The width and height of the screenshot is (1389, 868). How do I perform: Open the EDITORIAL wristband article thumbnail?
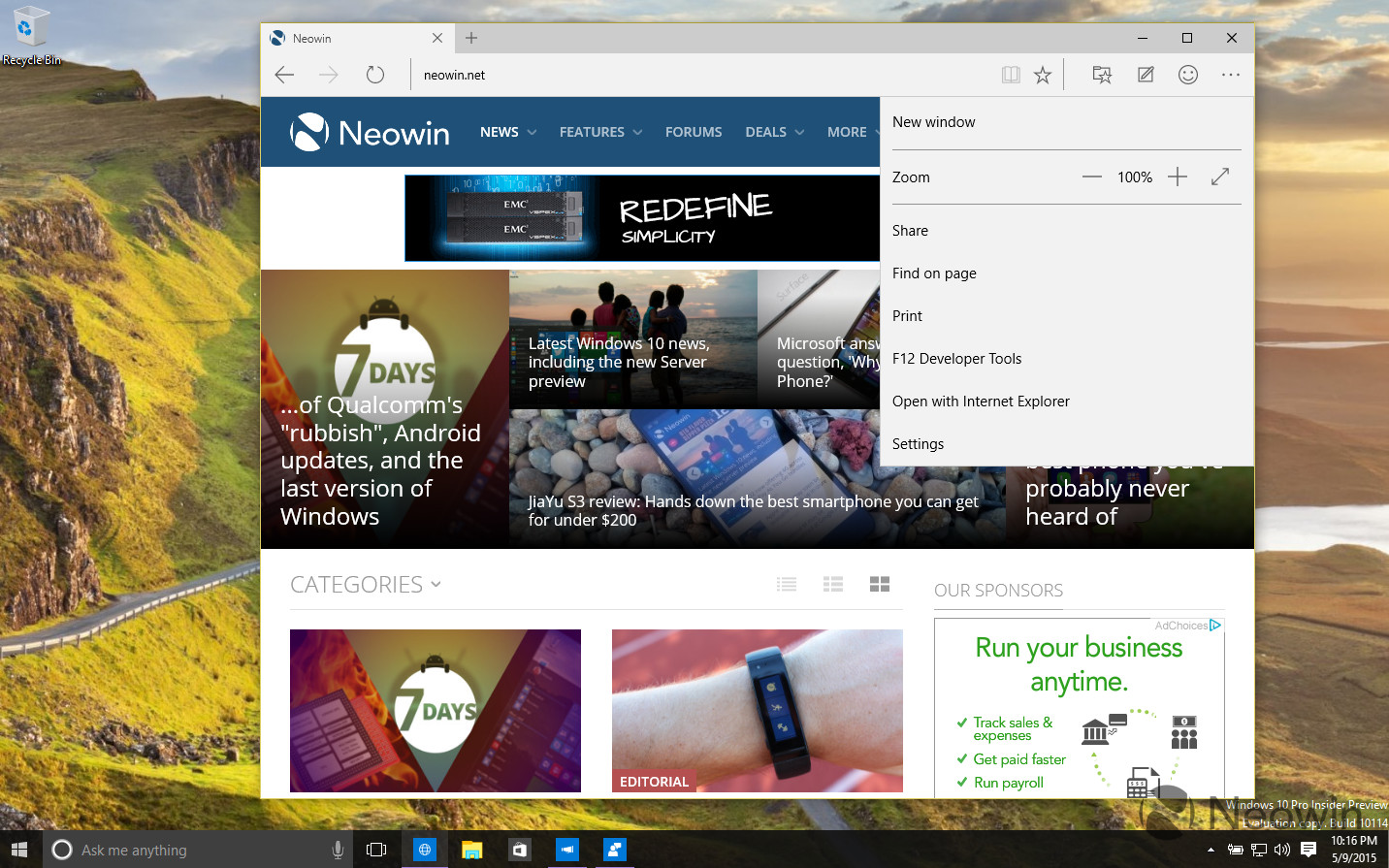(758, 711)
